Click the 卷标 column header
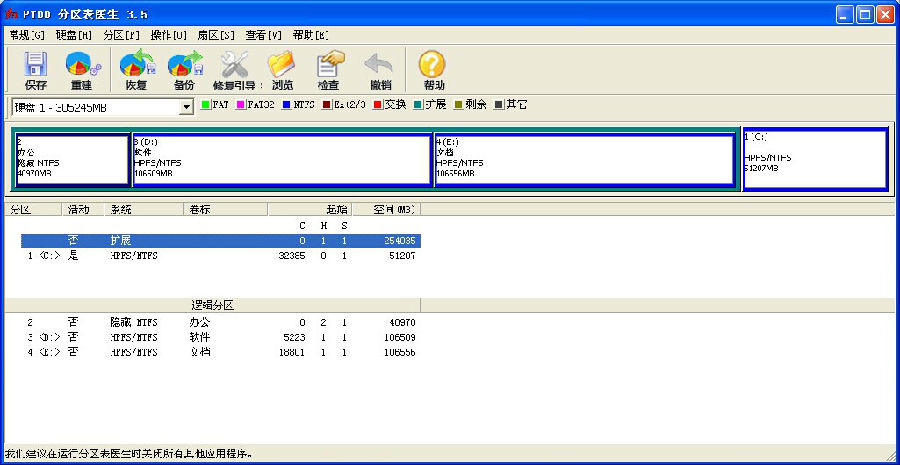Image resolution: width=900 pixels, height=465 pixels. [x=226, y=210]
